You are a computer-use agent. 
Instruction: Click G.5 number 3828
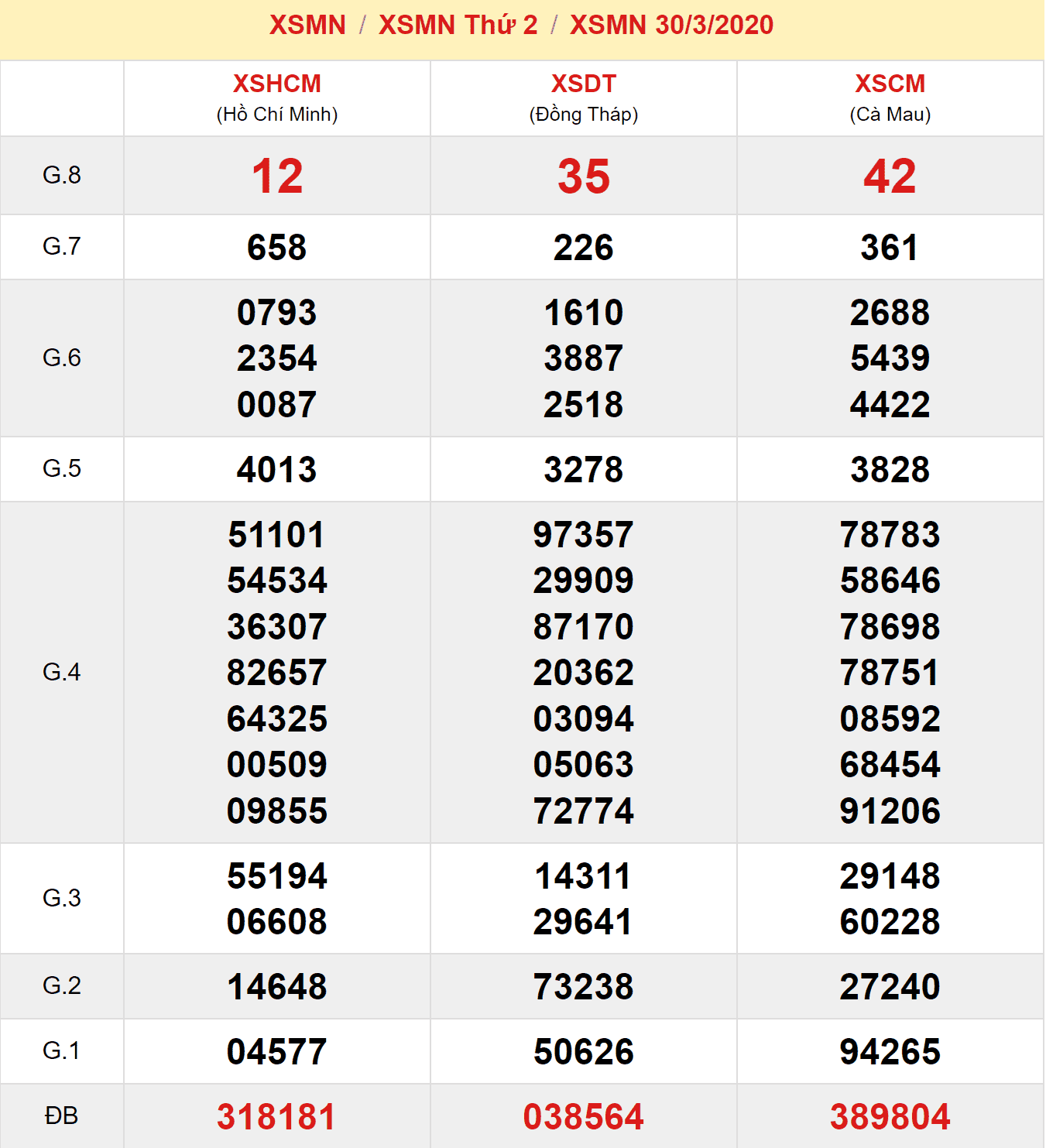(890, 470)
